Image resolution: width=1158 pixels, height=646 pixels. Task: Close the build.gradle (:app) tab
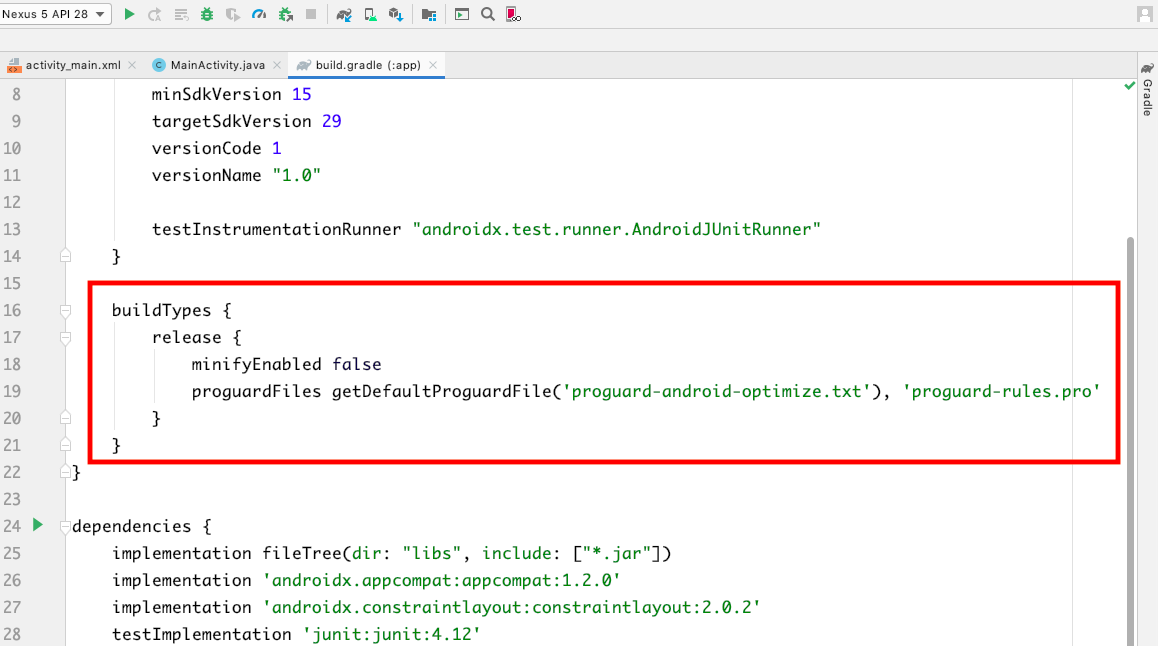pyautogui.click(x=434, y=65)
